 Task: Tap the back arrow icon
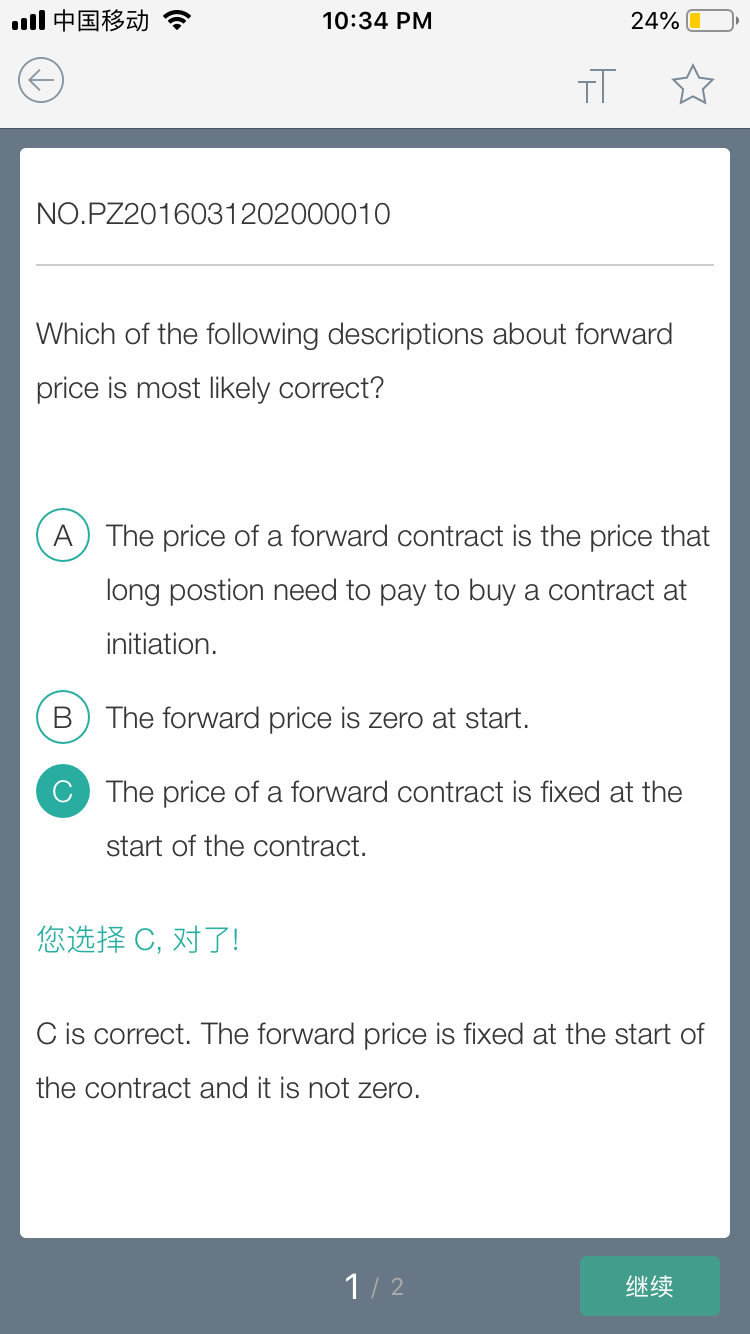click(41, 80)
